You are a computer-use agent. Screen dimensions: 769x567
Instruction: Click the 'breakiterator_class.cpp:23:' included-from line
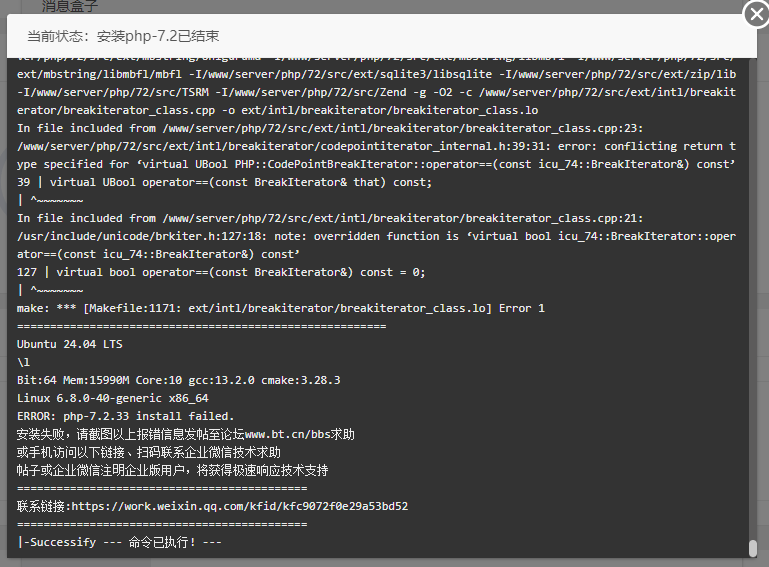[x=330, y=128]
